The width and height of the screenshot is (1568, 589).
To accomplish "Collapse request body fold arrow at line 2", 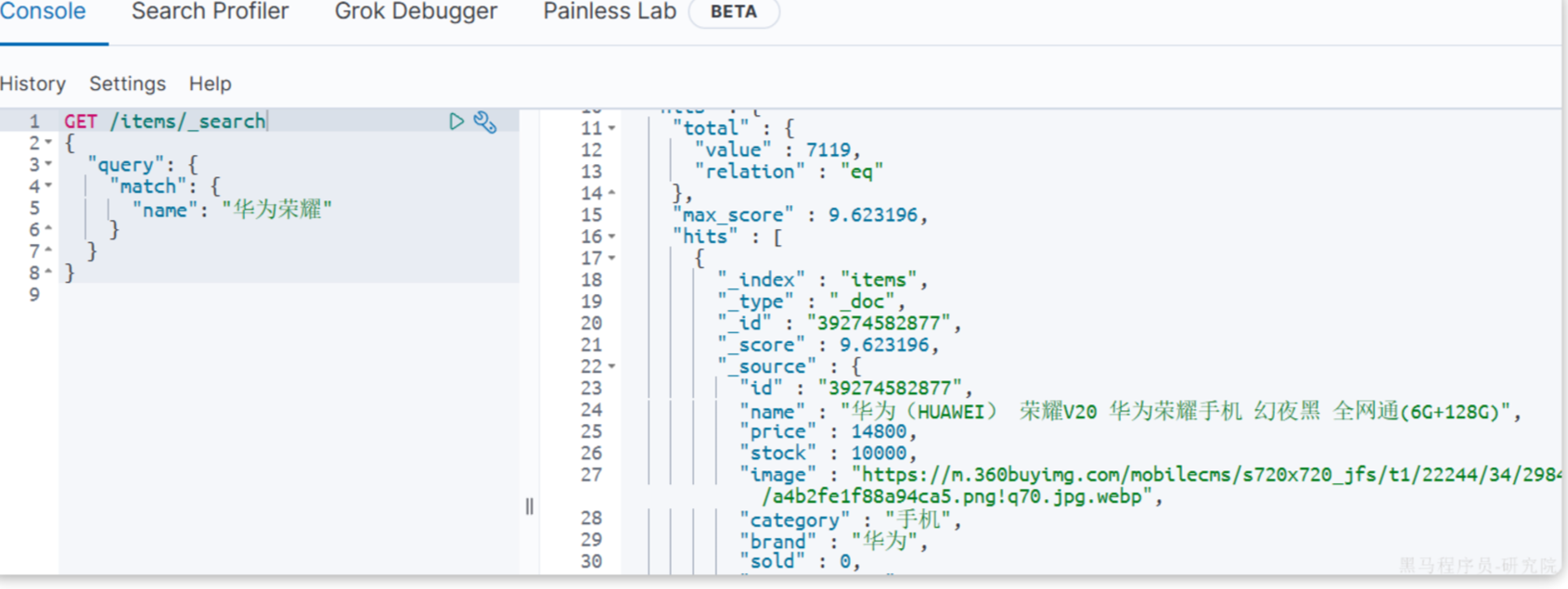I will pyautogui.click(x=48, y=143).
